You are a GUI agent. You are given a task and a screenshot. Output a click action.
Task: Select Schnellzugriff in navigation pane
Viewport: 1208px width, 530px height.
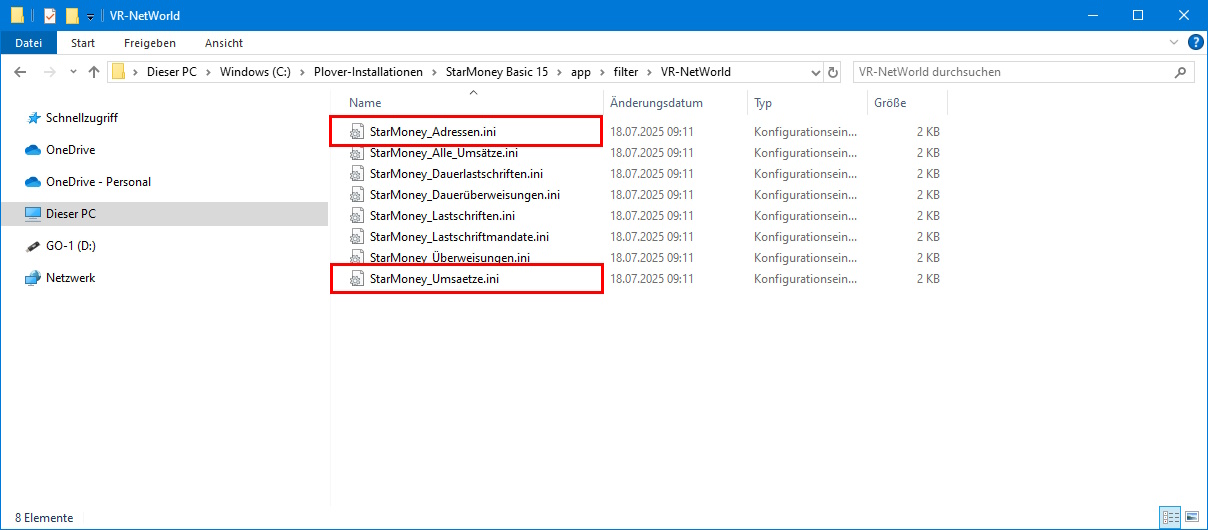(82, 117)
